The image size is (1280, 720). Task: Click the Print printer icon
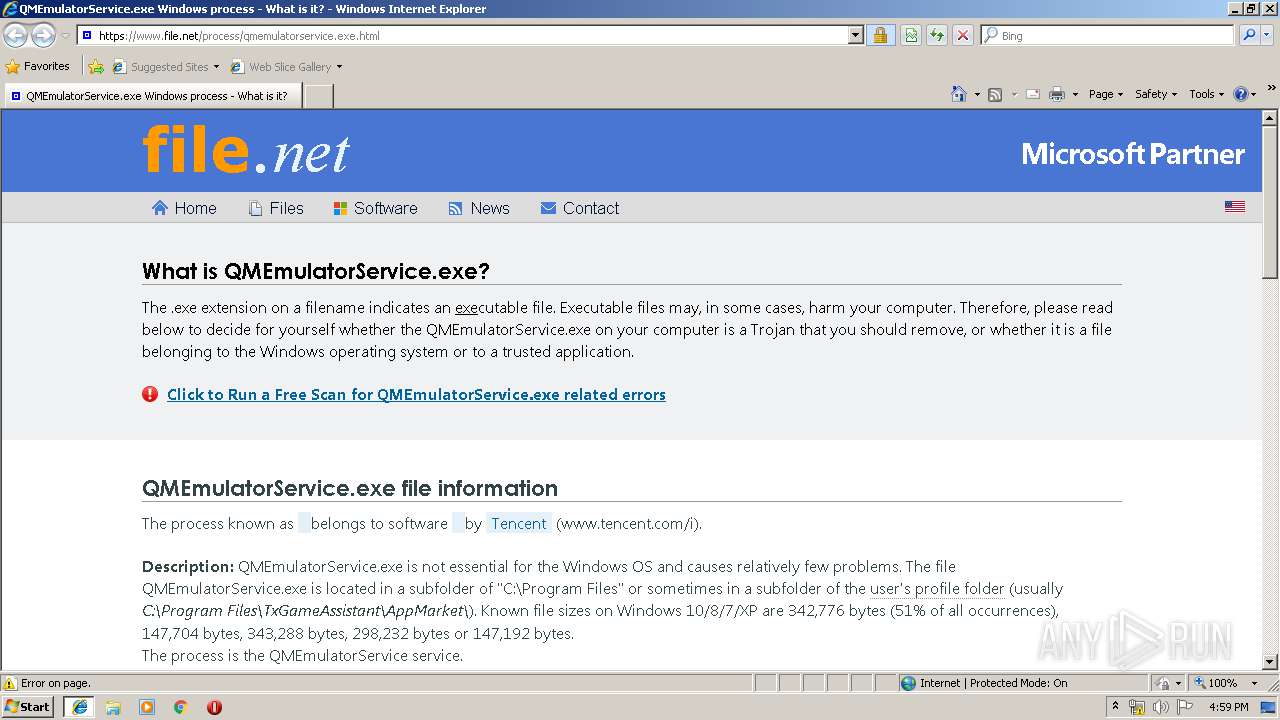point(1057,94)
